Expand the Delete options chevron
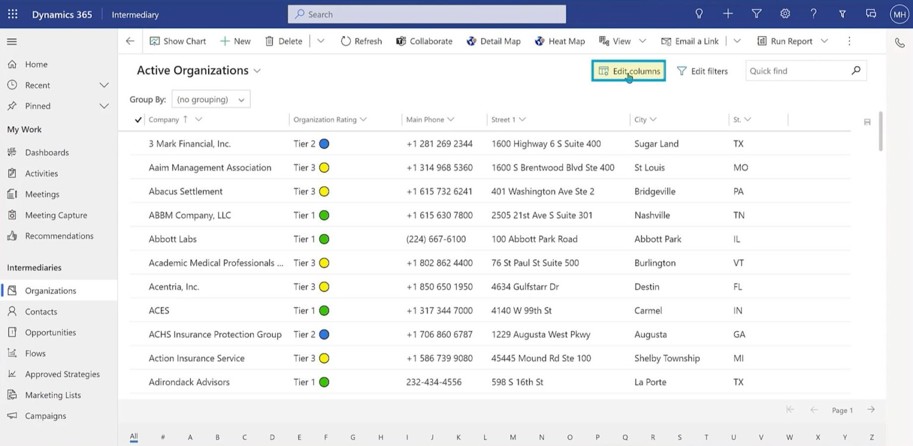This screenshot has height=446, width=913. [320, 41]
